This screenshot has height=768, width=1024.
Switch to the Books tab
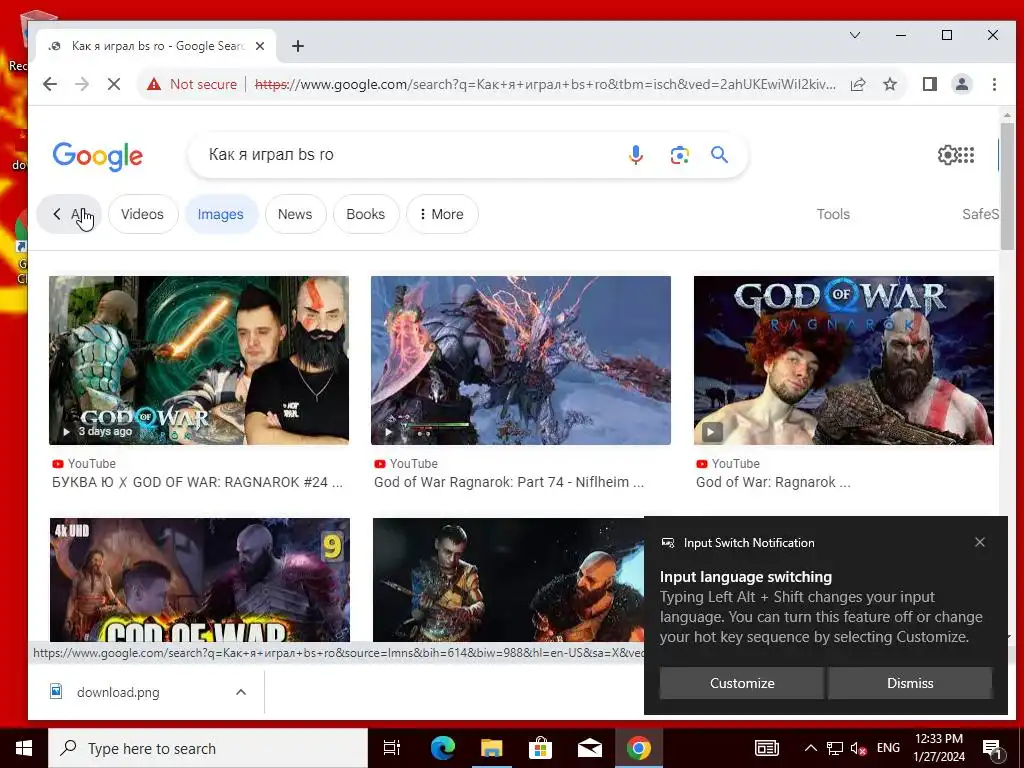(366, 214)
